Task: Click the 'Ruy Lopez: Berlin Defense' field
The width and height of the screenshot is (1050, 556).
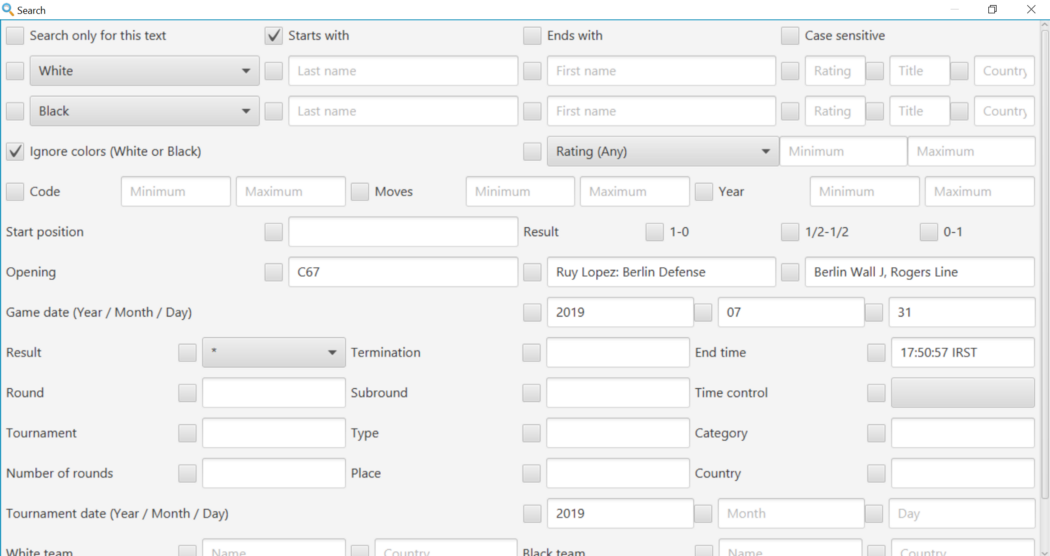Action: tap(661, 272)
